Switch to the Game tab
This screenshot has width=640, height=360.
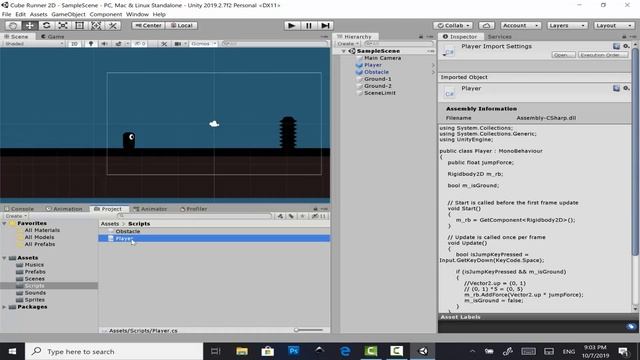[53, 36]
